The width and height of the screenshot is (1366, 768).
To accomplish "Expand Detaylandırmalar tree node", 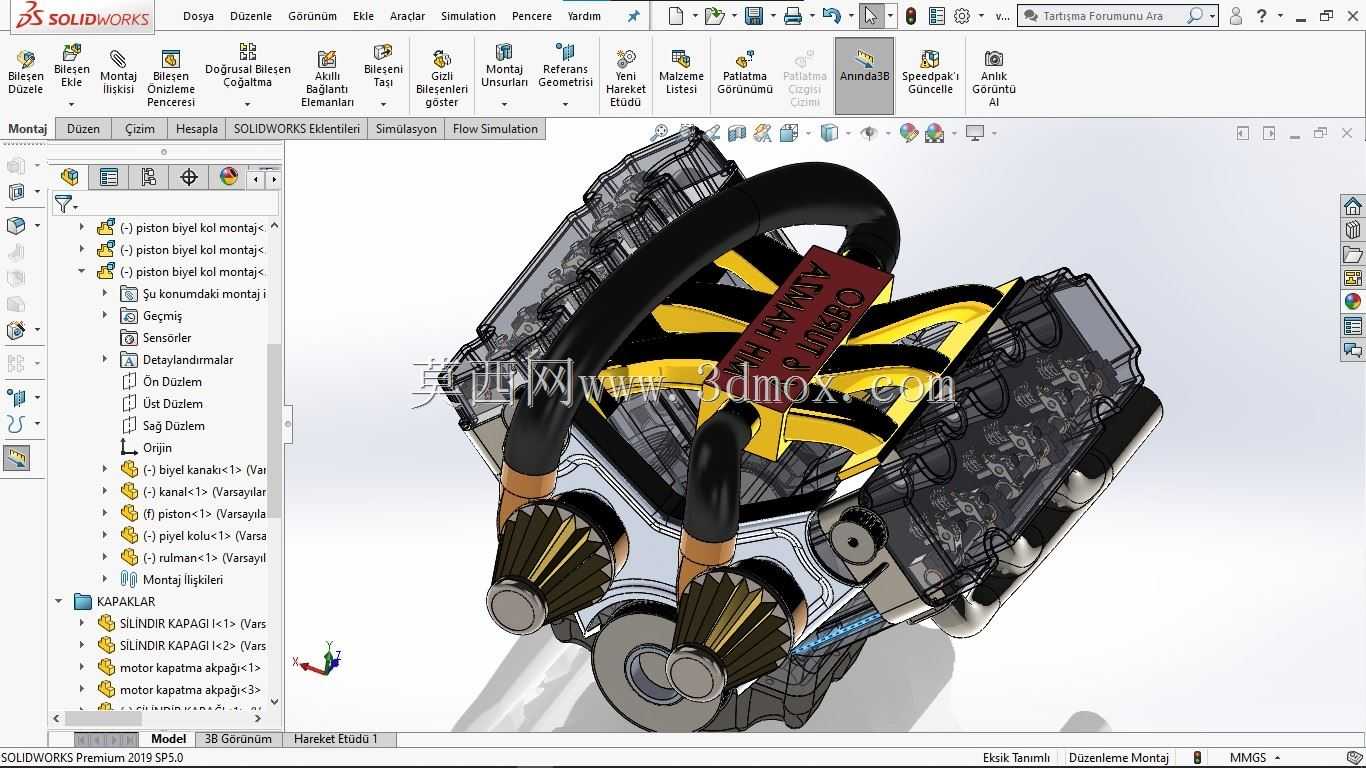I will point(105,360).
